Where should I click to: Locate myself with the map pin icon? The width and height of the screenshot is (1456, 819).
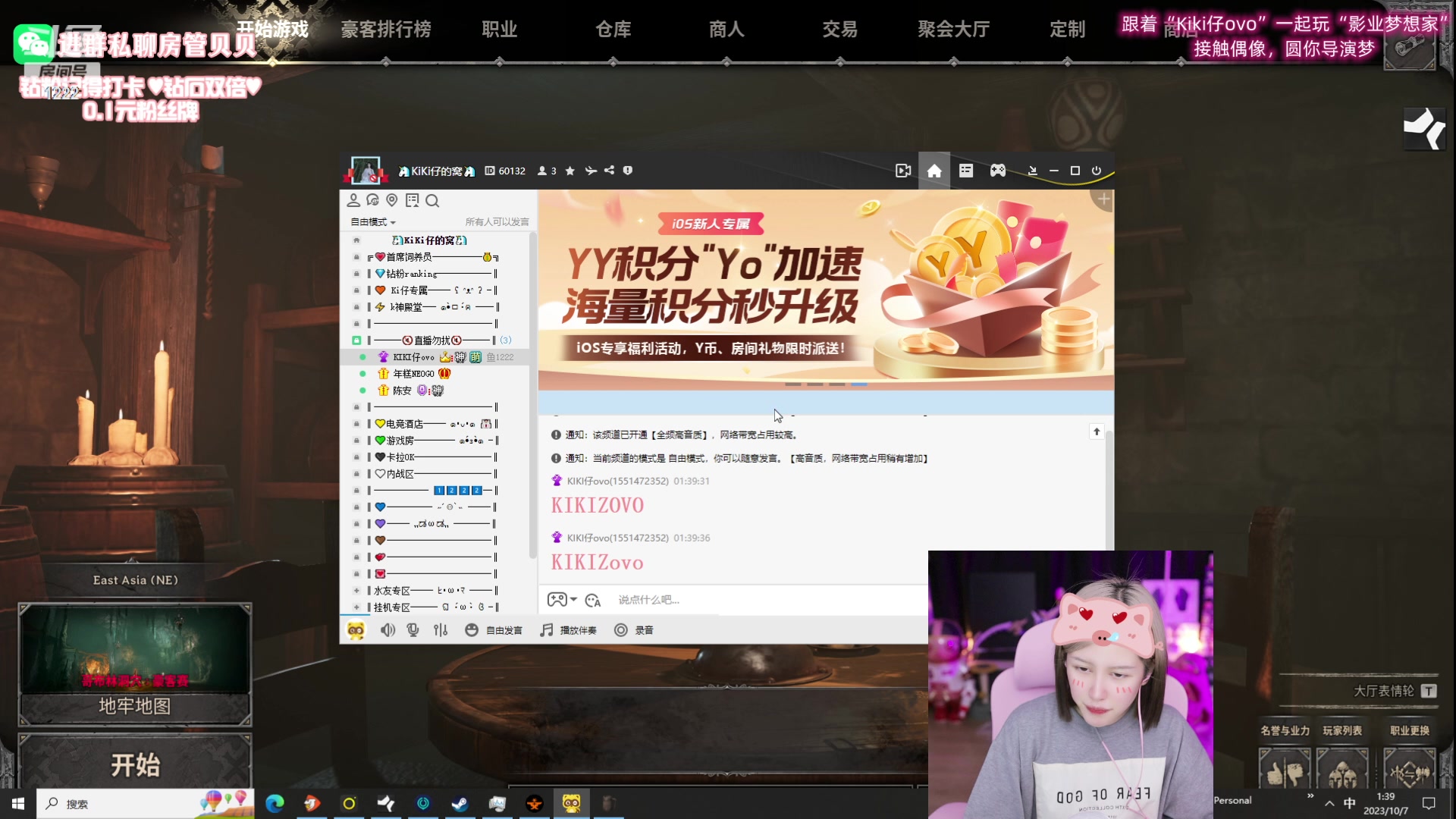(392, 200)
